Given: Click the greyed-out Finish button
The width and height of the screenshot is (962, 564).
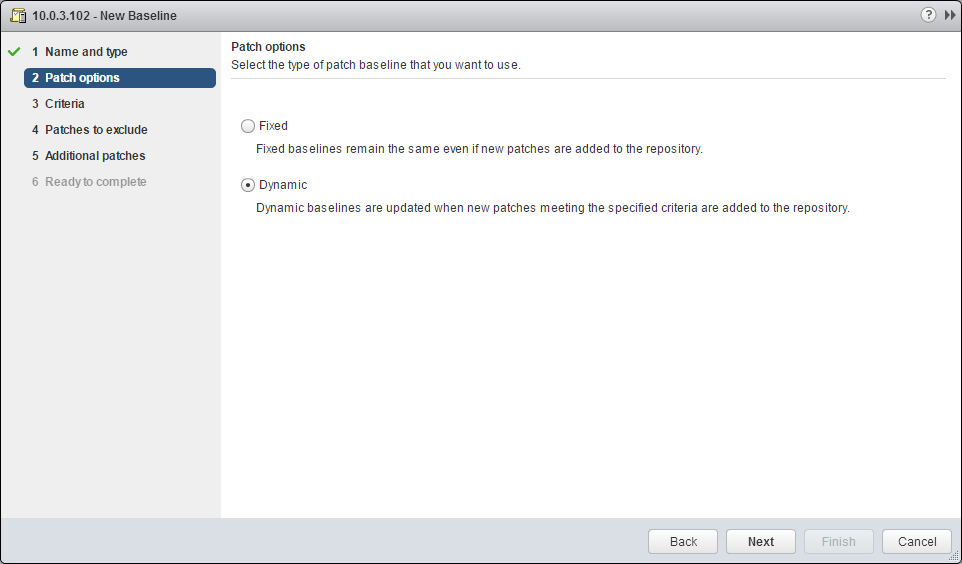Looking at the screenshot, I should coord(838,541).
